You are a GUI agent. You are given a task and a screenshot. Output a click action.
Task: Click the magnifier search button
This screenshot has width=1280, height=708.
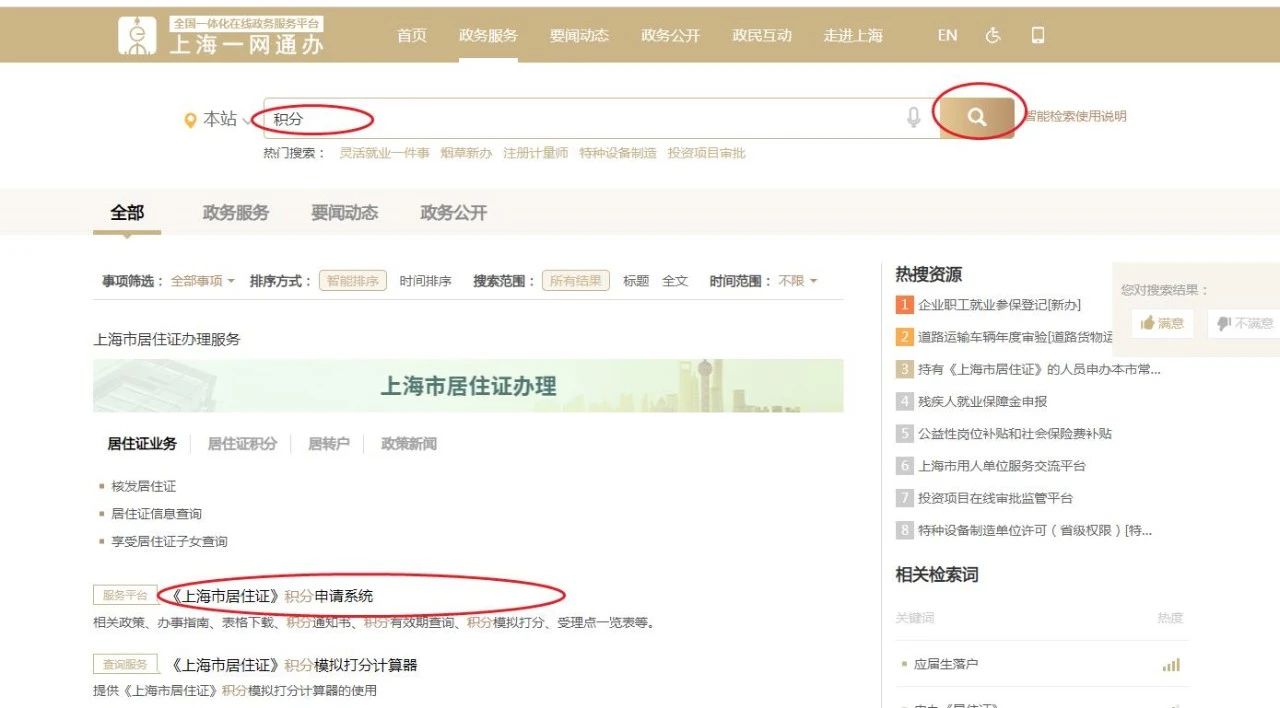977,118
